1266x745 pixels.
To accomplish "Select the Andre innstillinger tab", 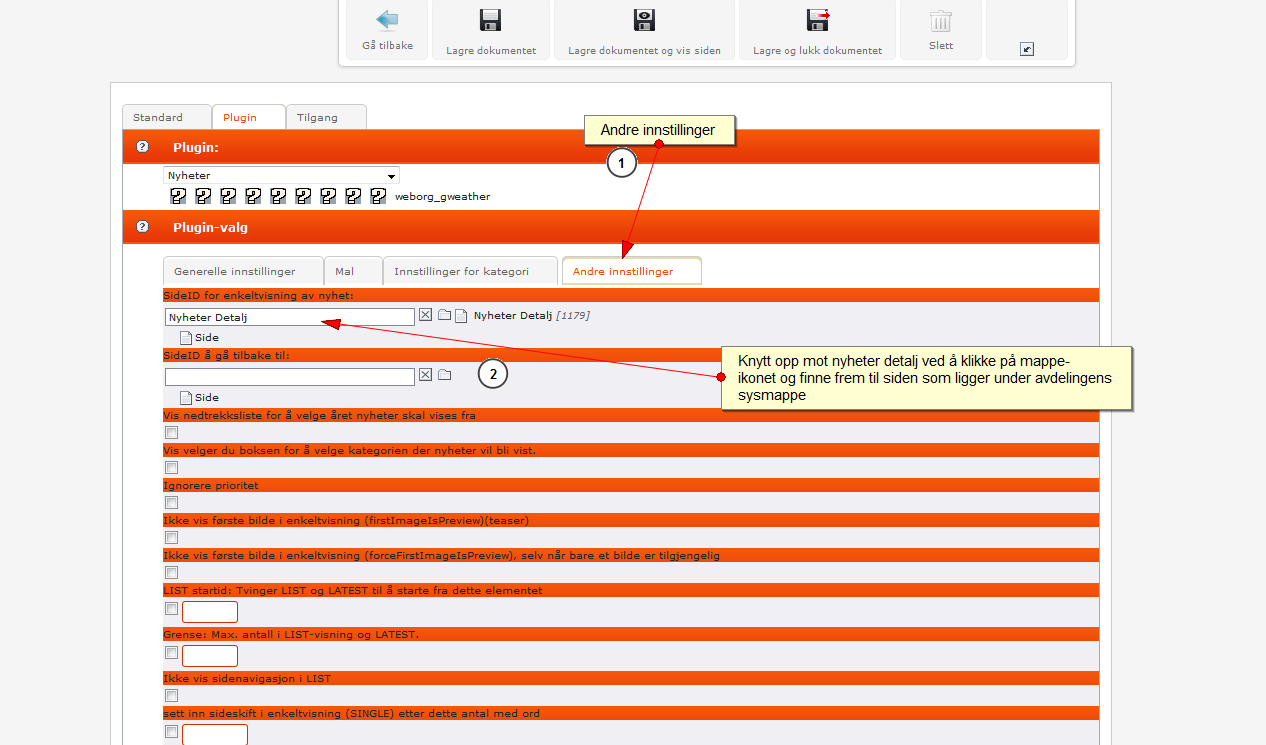I will click(631, 271).
